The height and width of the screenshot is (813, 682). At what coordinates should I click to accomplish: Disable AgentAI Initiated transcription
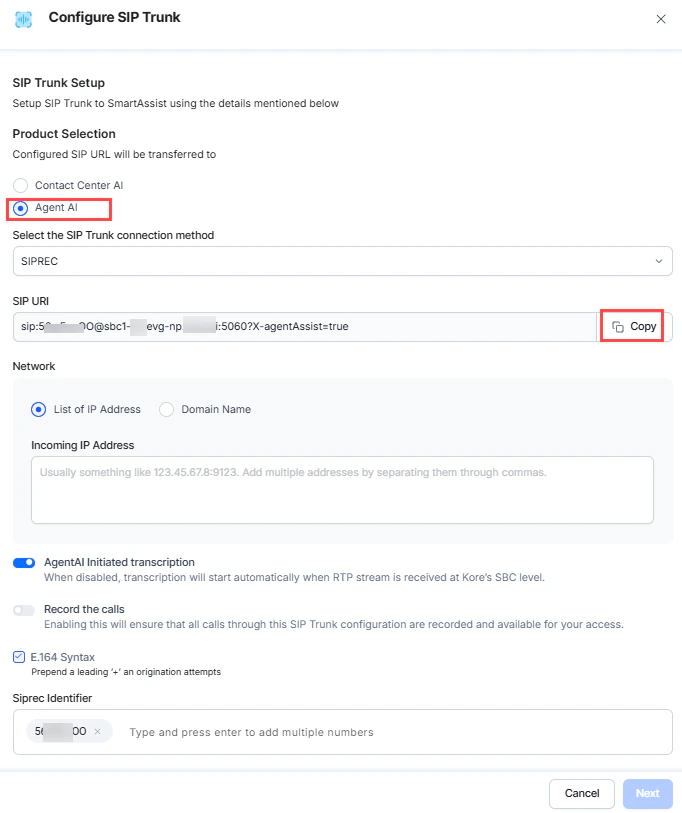coord(23,562)
